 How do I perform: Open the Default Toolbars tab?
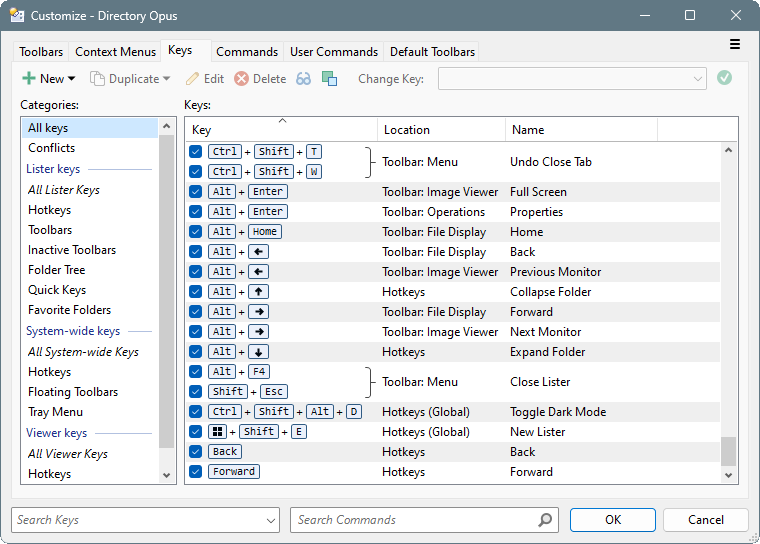click(432, 52)
